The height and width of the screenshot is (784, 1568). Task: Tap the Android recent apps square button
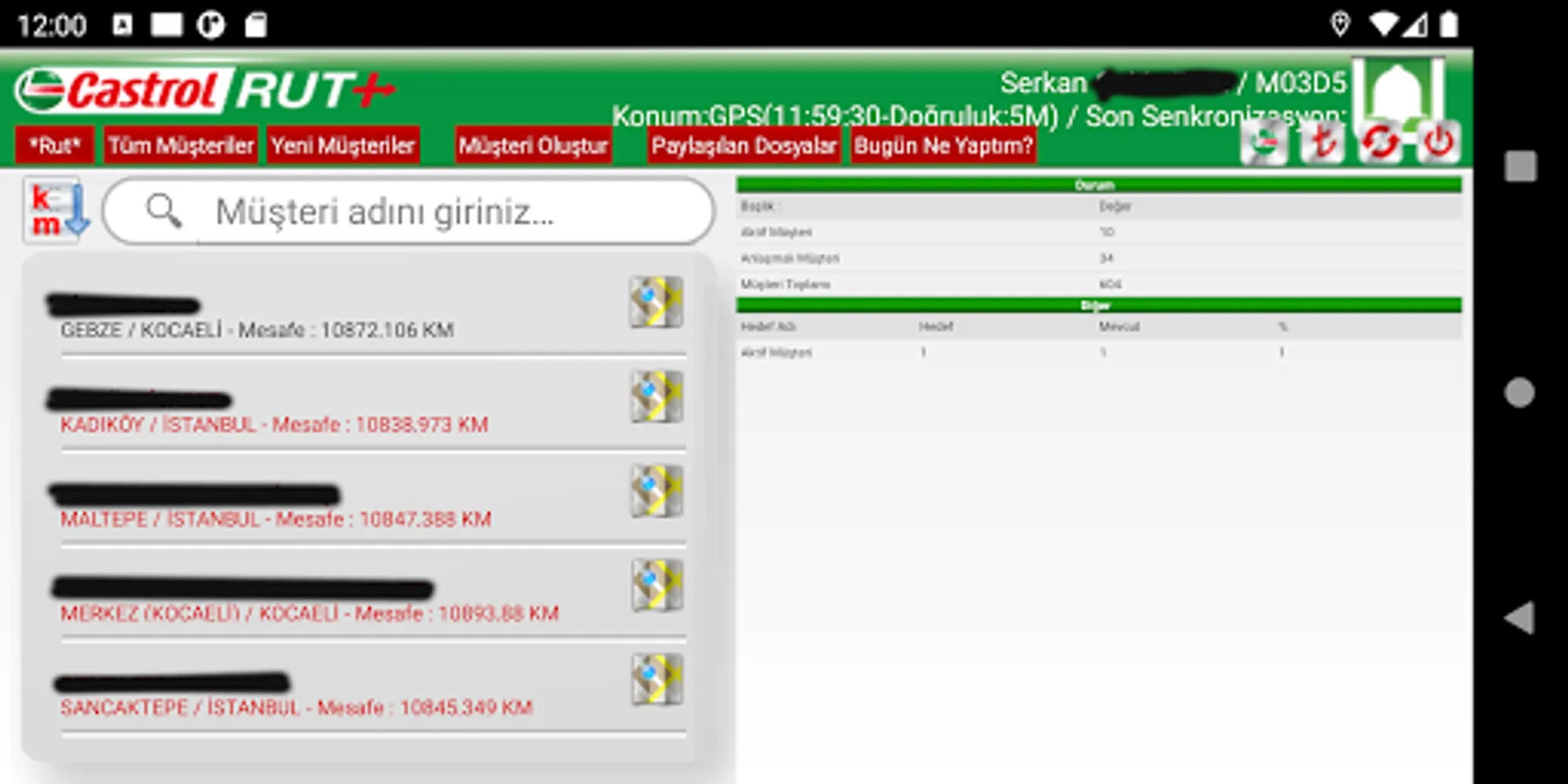click(x=1521, y=166)
